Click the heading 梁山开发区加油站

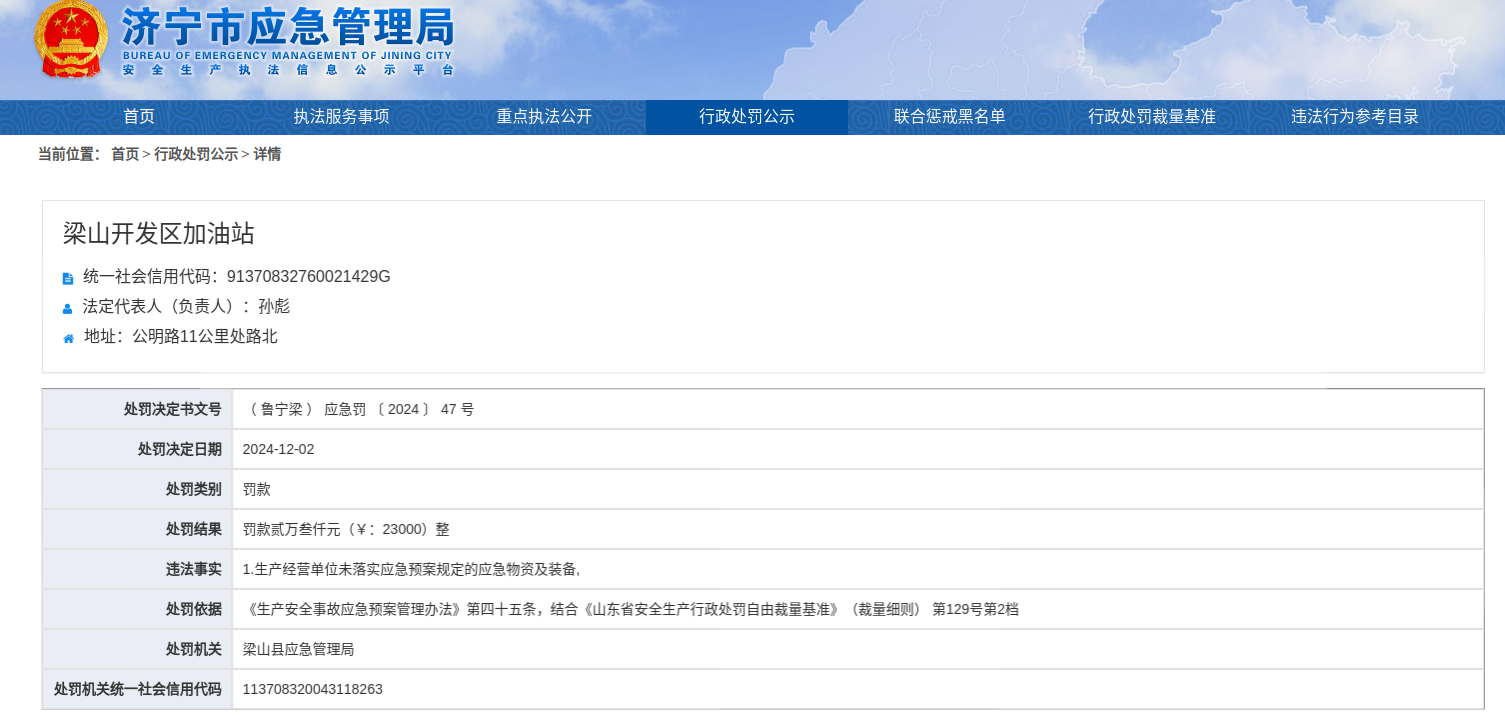[x=159, y=234]
